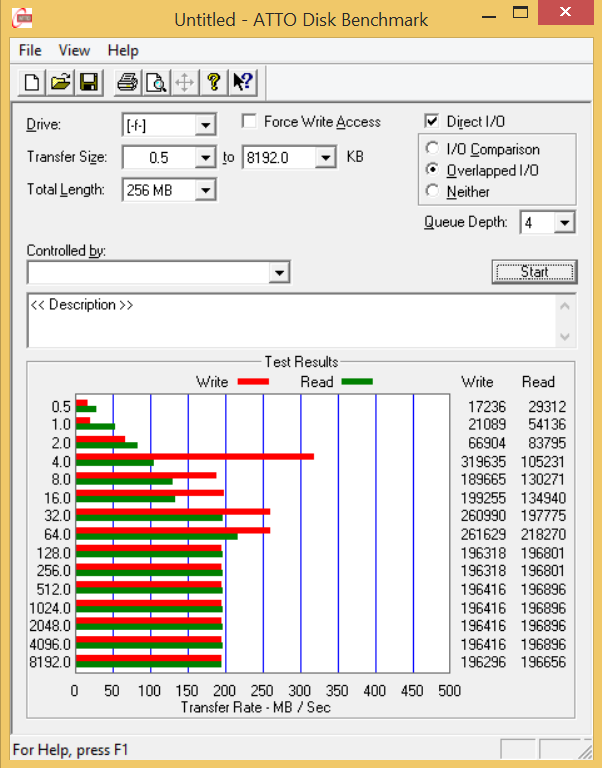Click the ATTO app icon in title bar

pyautogui.click(x=22, y=19)
